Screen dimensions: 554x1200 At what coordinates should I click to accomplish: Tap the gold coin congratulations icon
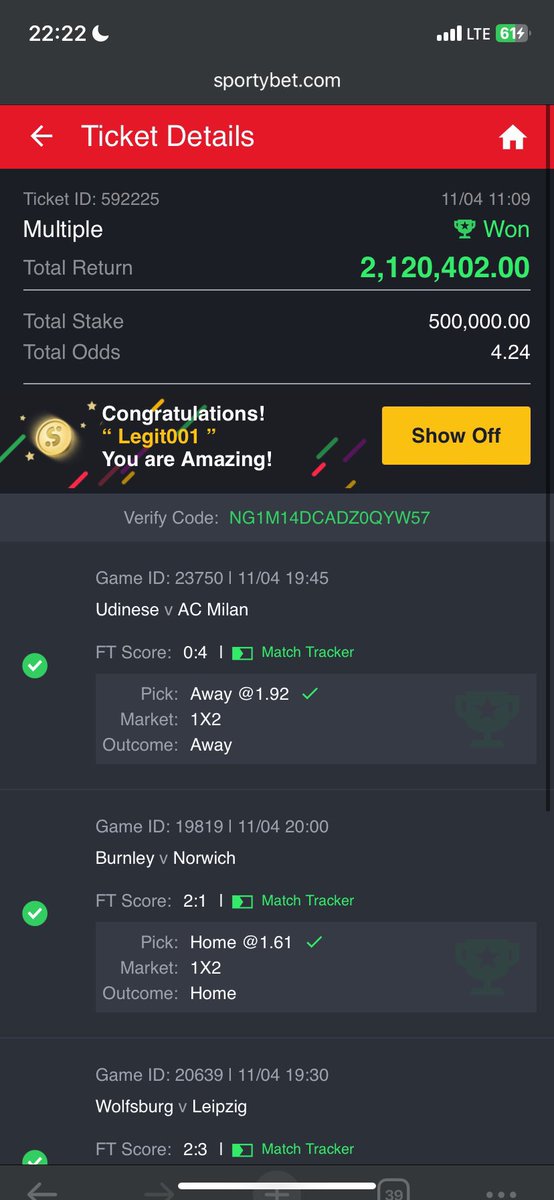click(52, 435)
